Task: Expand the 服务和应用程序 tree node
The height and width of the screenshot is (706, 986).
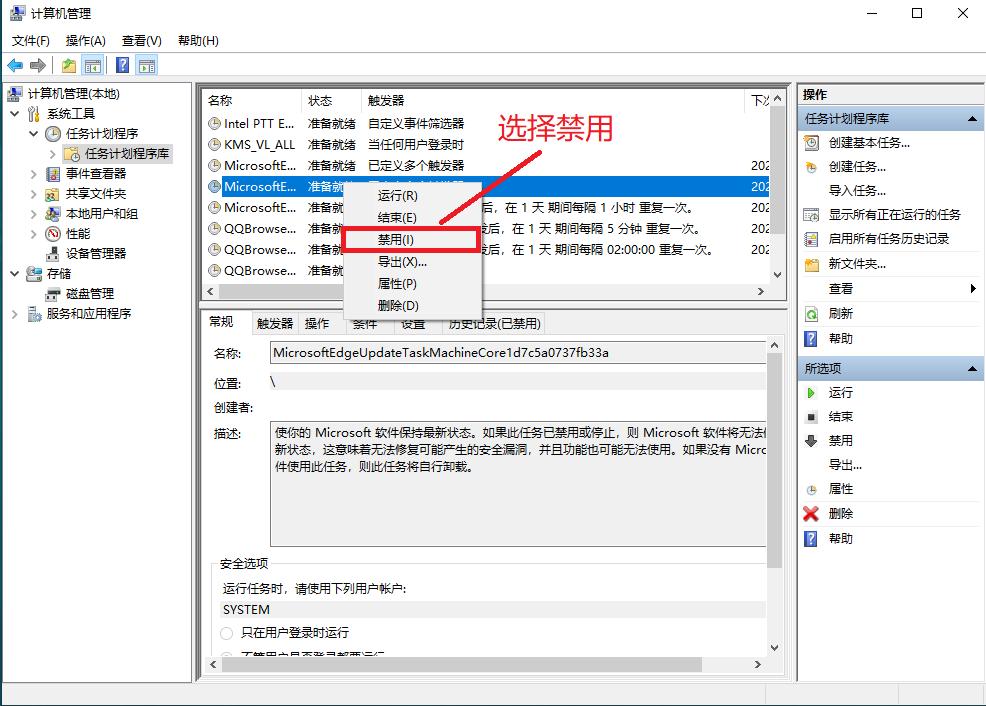Action: point(17,313)
